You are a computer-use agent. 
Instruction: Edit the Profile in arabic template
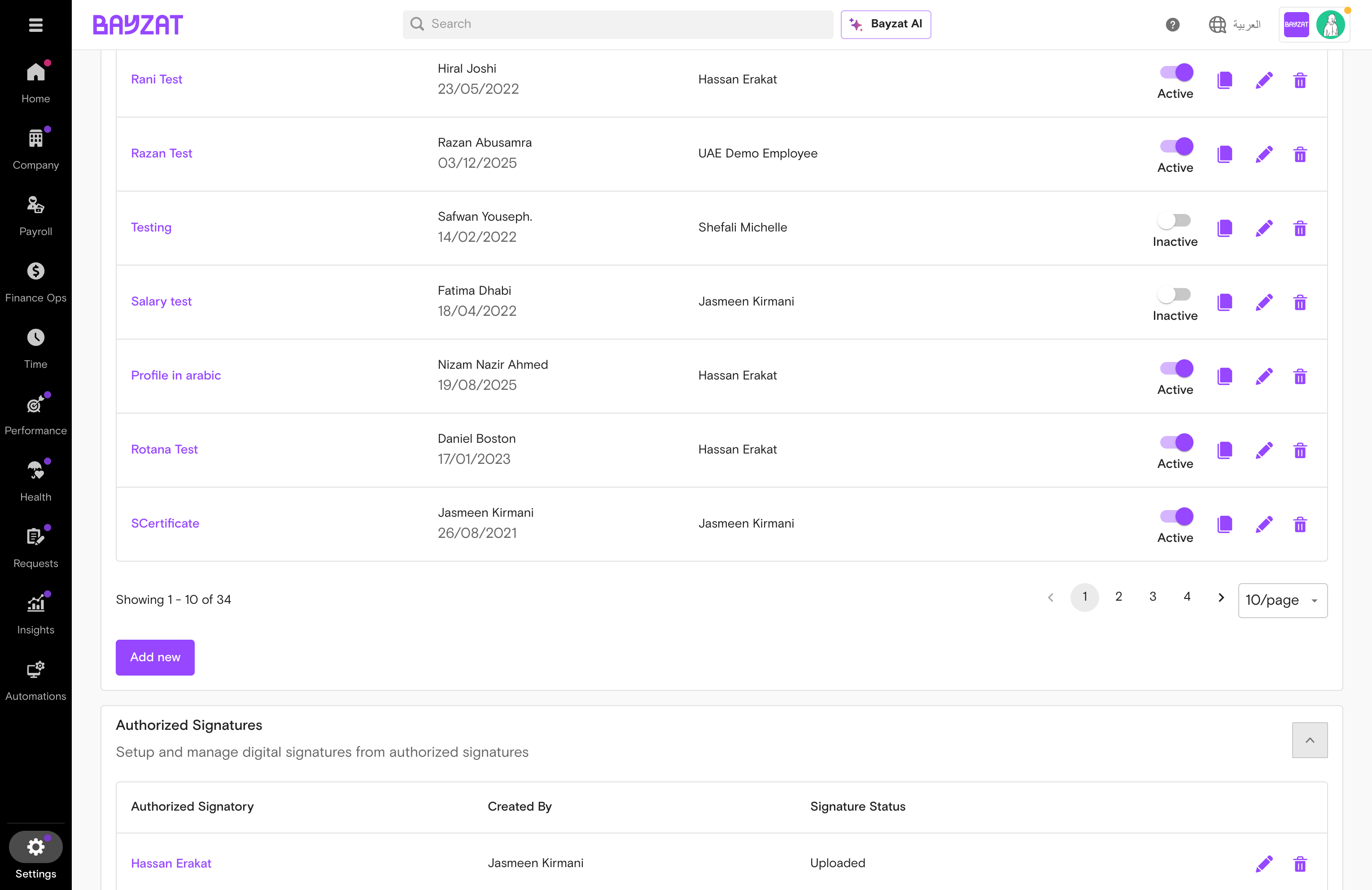[x=1264, y=376]
